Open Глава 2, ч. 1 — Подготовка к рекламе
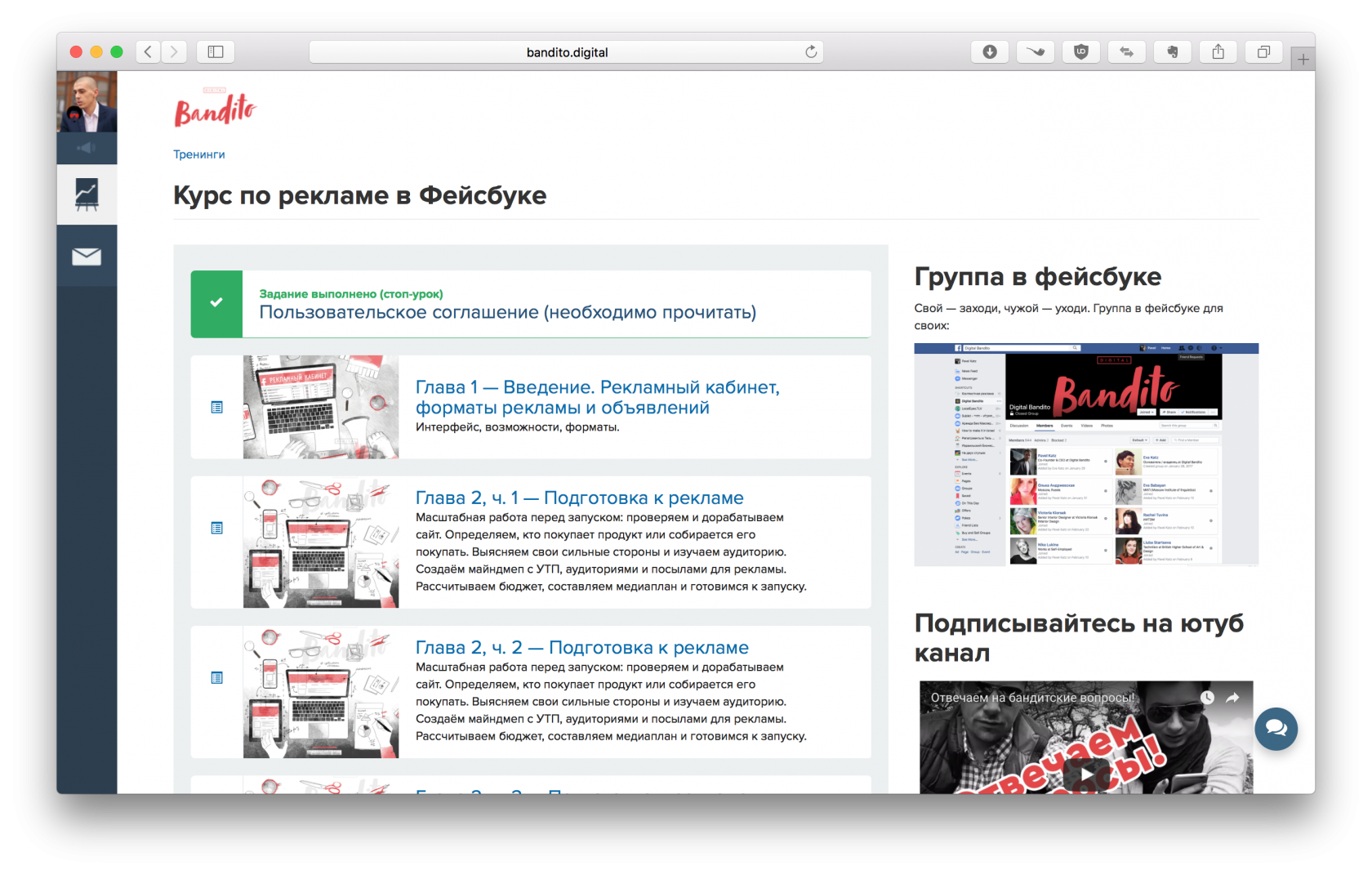The height and width of the screenshot is (875, 1372). pos(580,498)
